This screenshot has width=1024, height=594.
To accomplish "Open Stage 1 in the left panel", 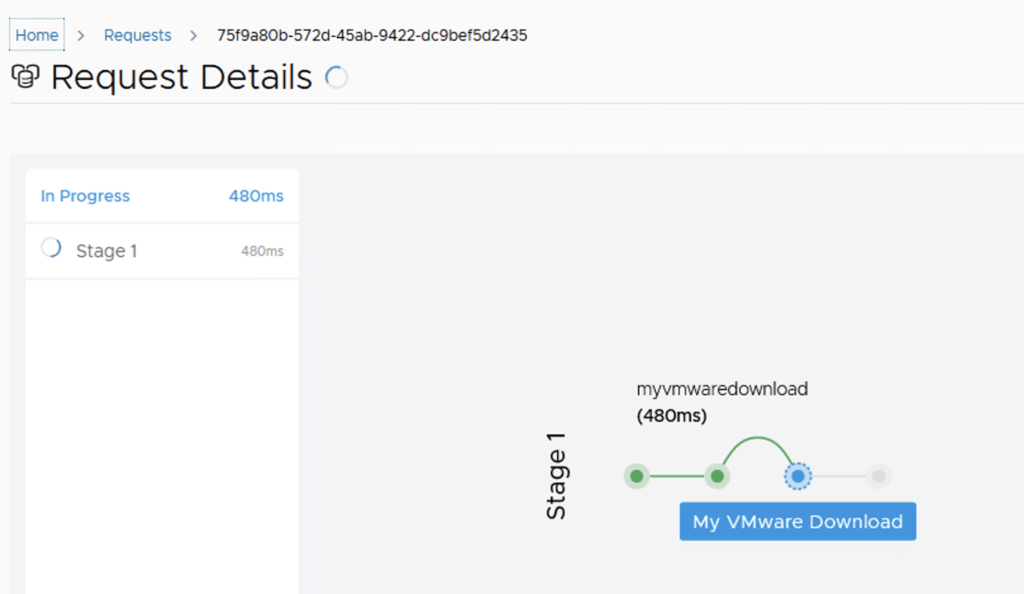I will click(x=106, y=251).
